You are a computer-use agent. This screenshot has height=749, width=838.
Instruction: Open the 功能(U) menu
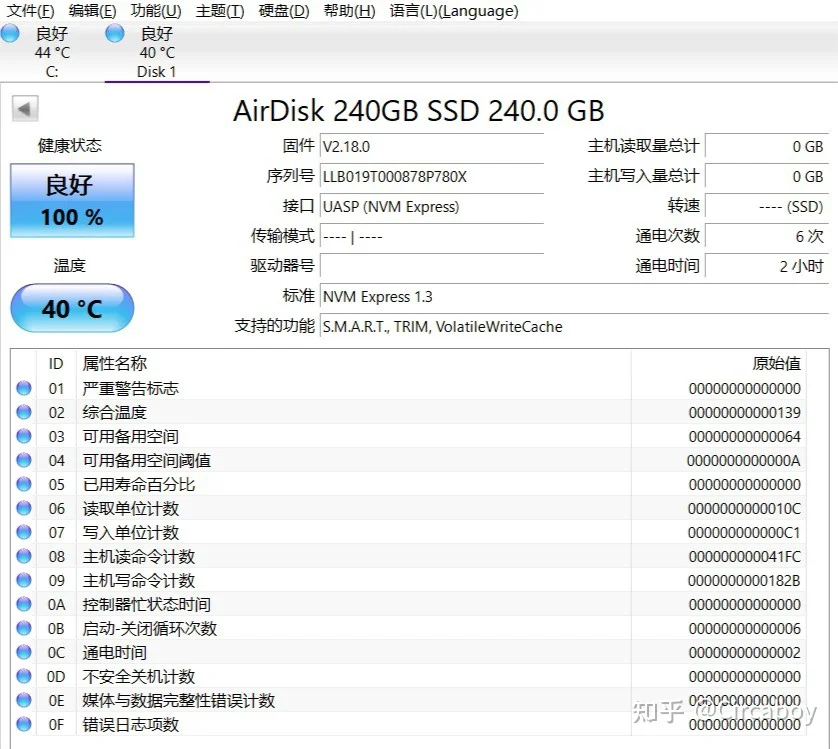[156, 10]
